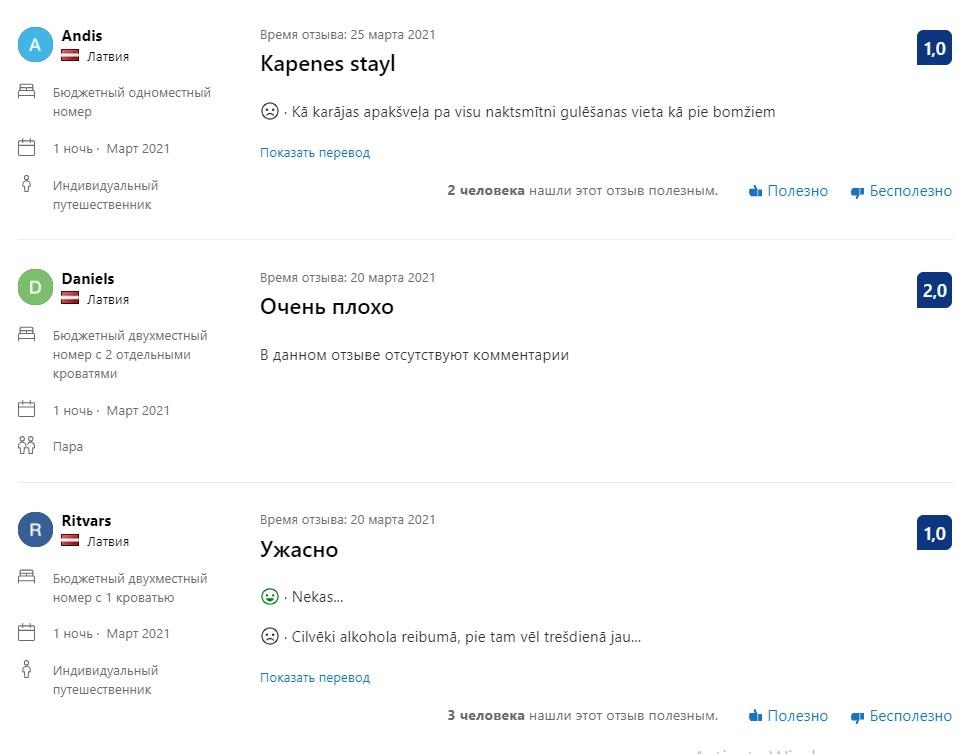Mark Andis's review as Полезно
The height and width of the screenshot is (754, 973).
(788, 191)
